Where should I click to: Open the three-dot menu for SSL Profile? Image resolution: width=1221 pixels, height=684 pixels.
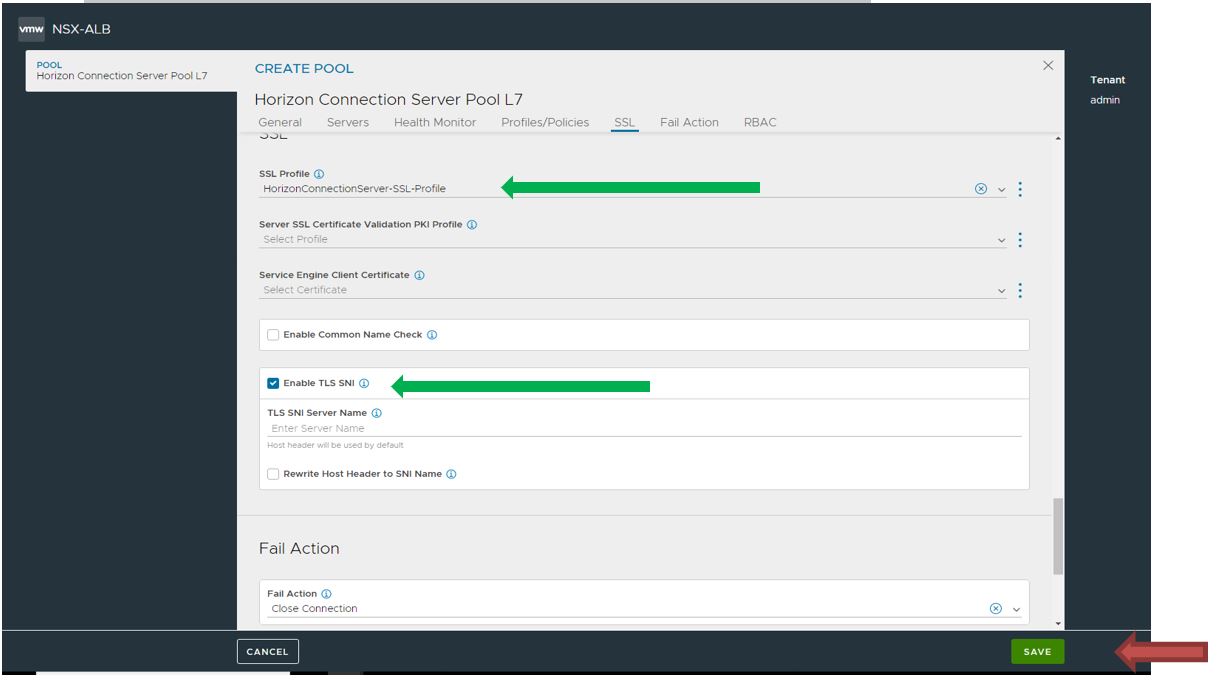tap(1020, 189)
